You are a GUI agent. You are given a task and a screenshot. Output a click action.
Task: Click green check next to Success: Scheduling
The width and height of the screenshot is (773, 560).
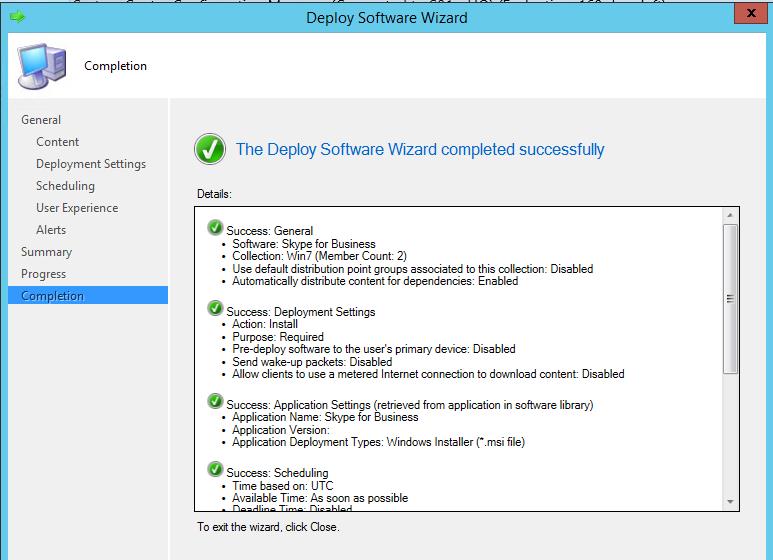click(216, 471)
